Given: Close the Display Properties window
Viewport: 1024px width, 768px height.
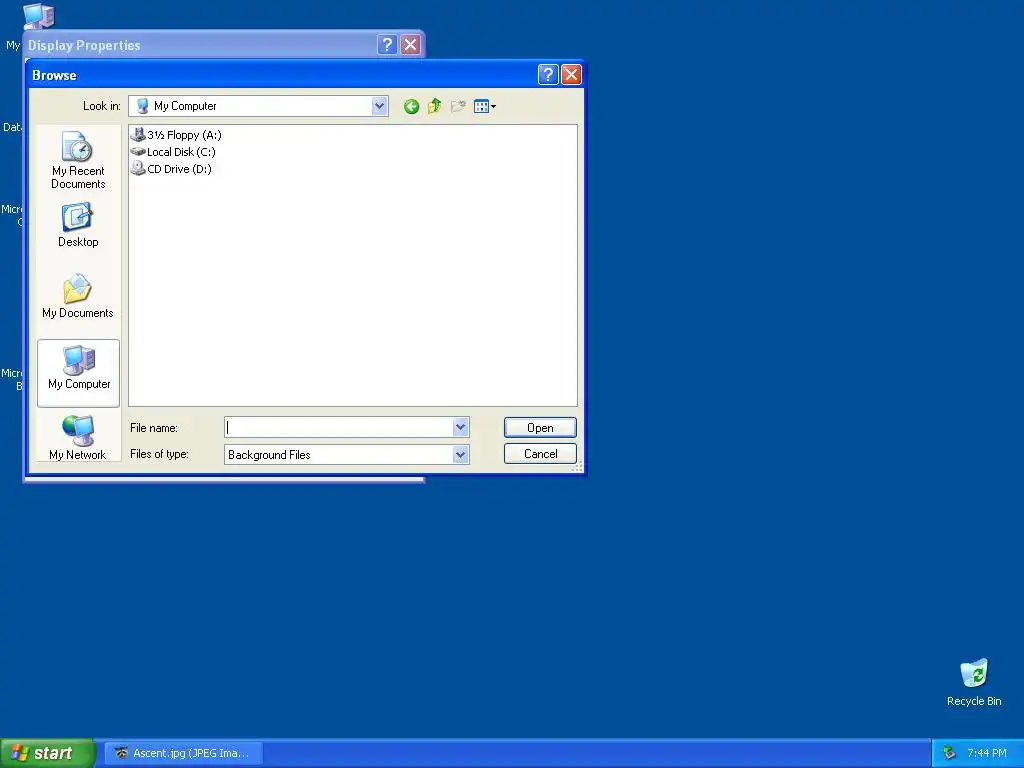Looking at the screenshot, I should (x=410, y=44).
